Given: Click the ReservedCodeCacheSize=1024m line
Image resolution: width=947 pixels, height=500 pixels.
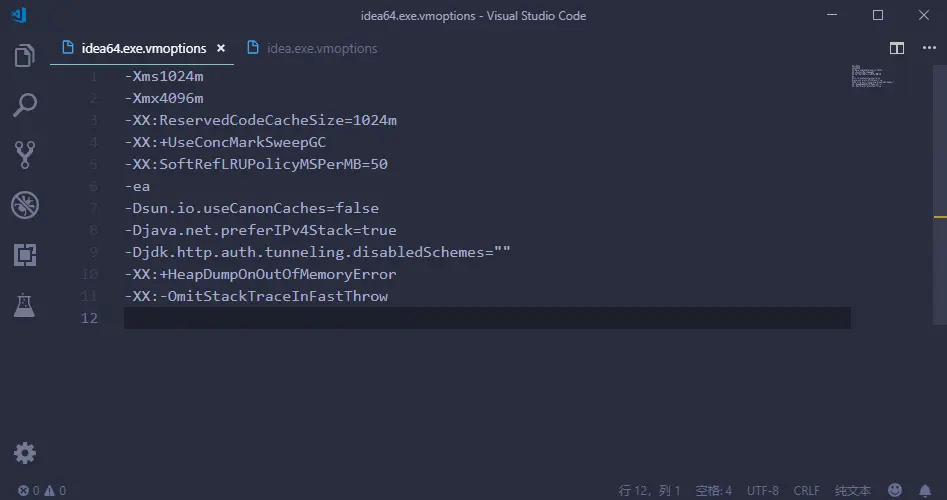Looking at the screenshot, I should [x=261, y=120].
